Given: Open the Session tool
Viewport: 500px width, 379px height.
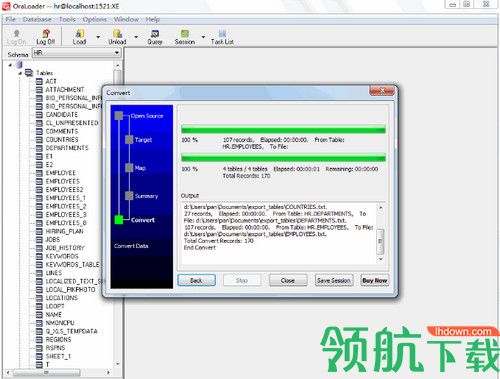Looking at the screenshot, I should (185, 37).
